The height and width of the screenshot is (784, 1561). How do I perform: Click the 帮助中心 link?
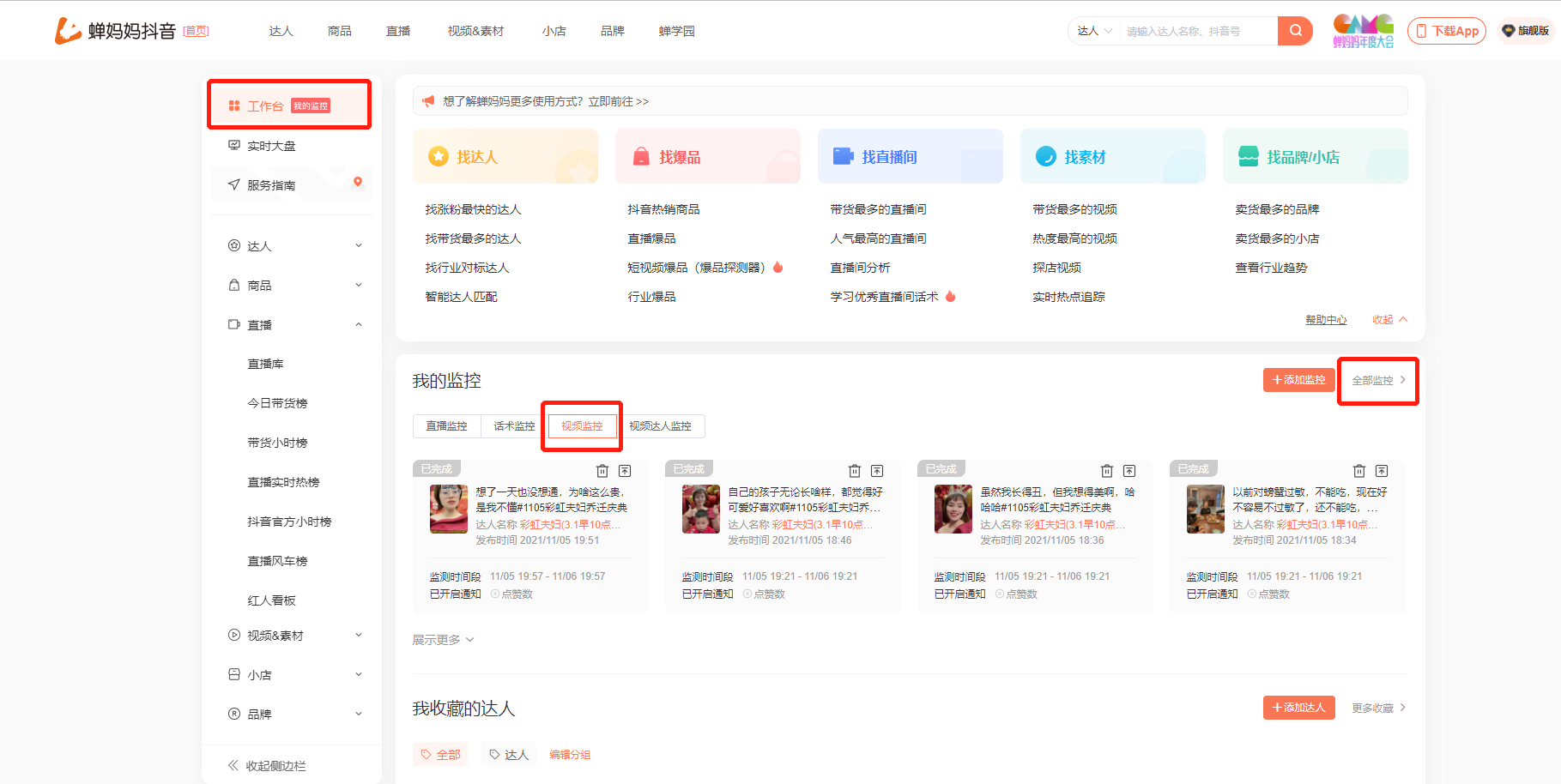coord(1326,320)
